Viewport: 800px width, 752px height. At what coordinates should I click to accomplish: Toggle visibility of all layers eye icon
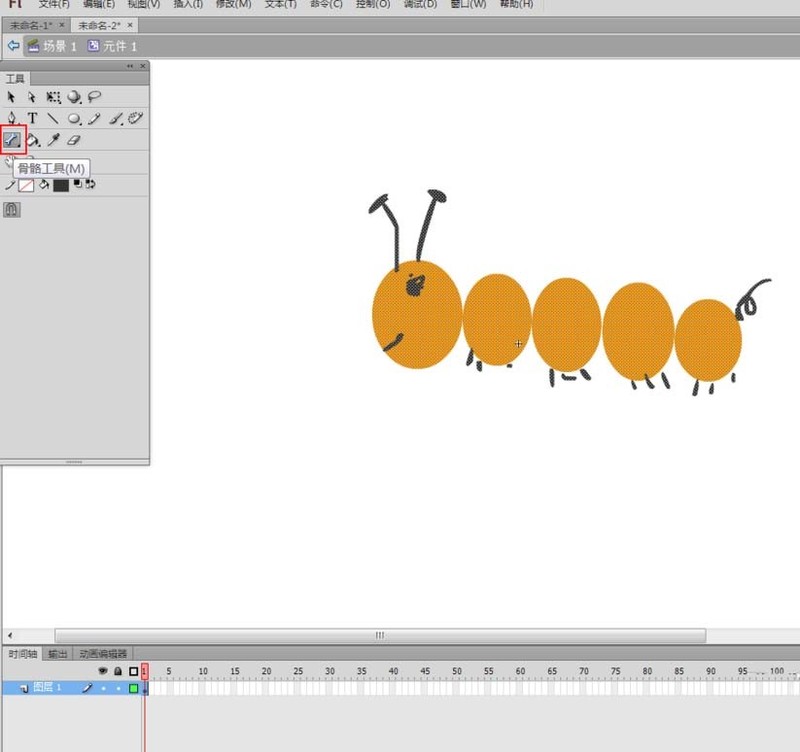(x=103, y=670)
